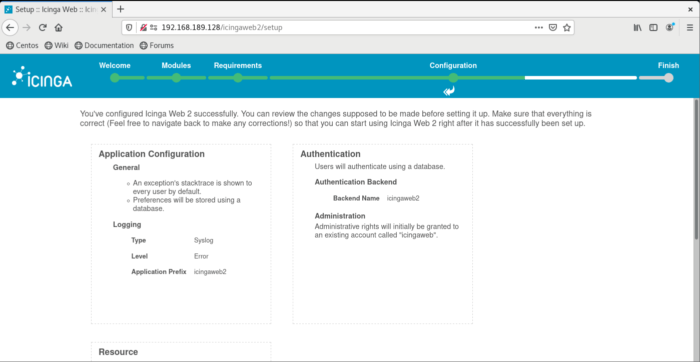Click the Authentication Backend subheading
700x362 pixels.
pos(356,182)
